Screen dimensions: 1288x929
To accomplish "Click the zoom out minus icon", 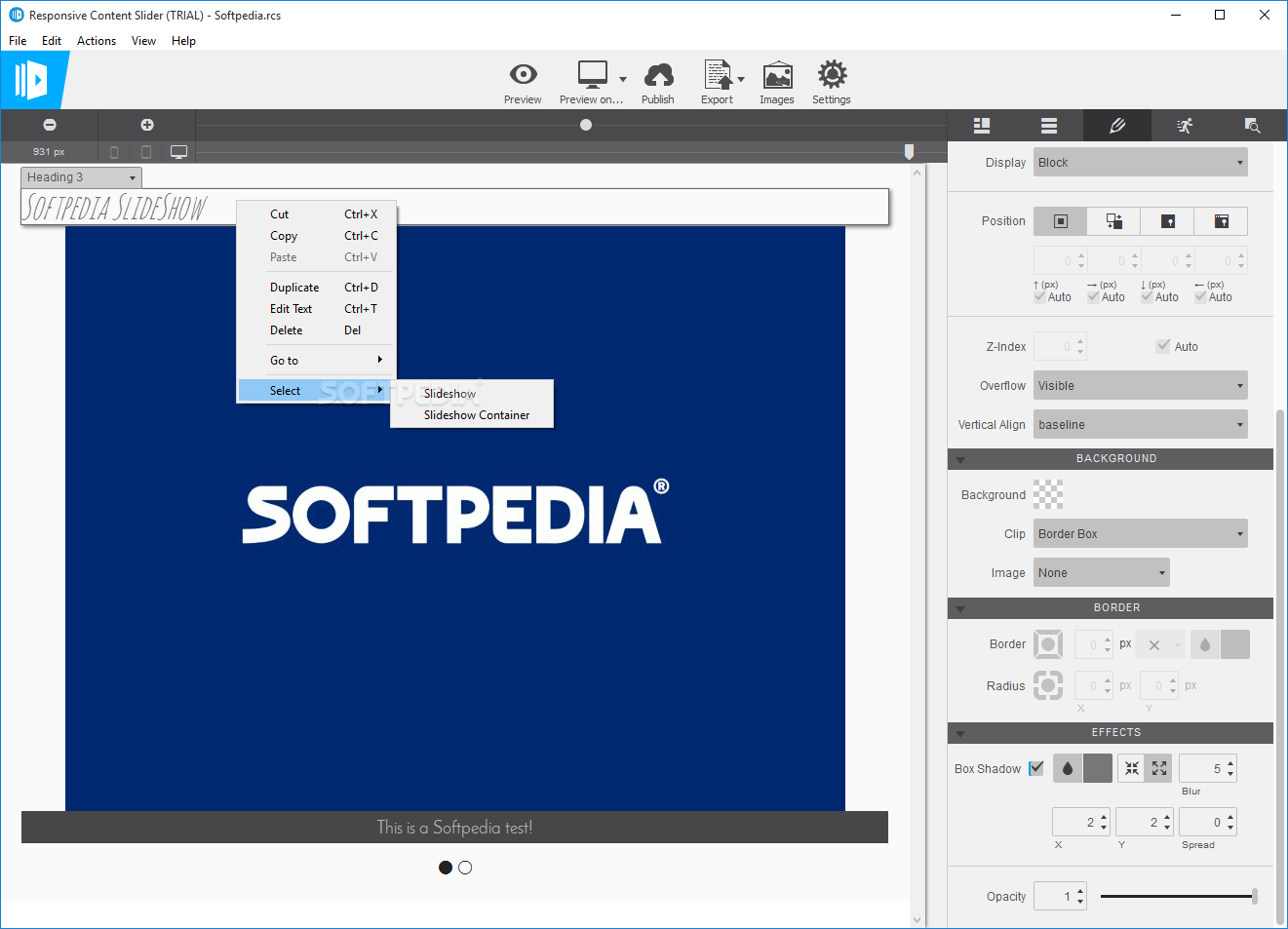I will [50, 125].
